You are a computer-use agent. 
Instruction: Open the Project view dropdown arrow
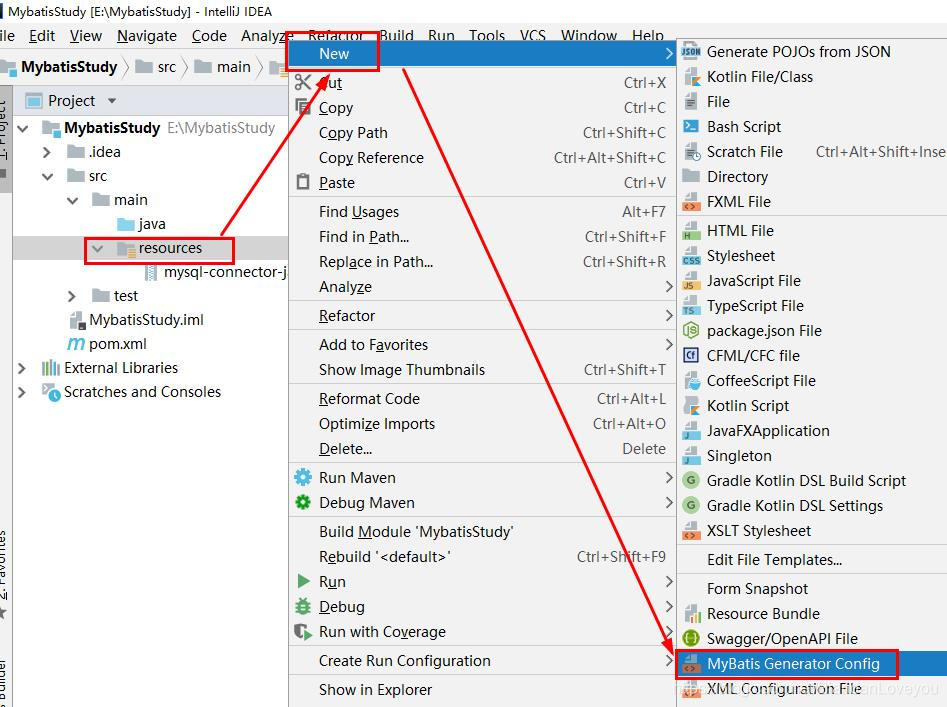point(112,101)
